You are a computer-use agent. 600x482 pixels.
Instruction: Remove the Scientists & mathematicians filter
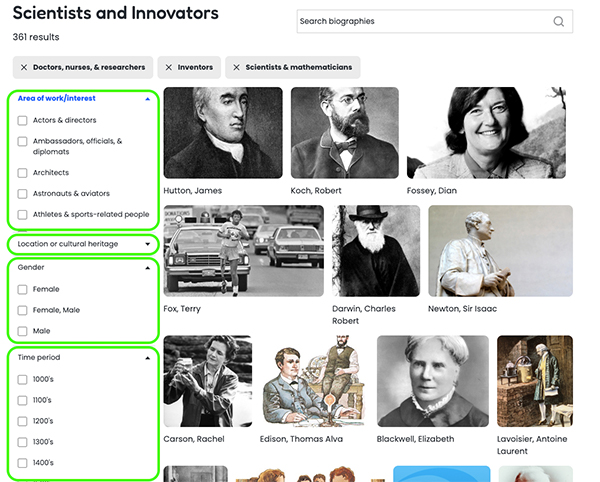point(236,67)
